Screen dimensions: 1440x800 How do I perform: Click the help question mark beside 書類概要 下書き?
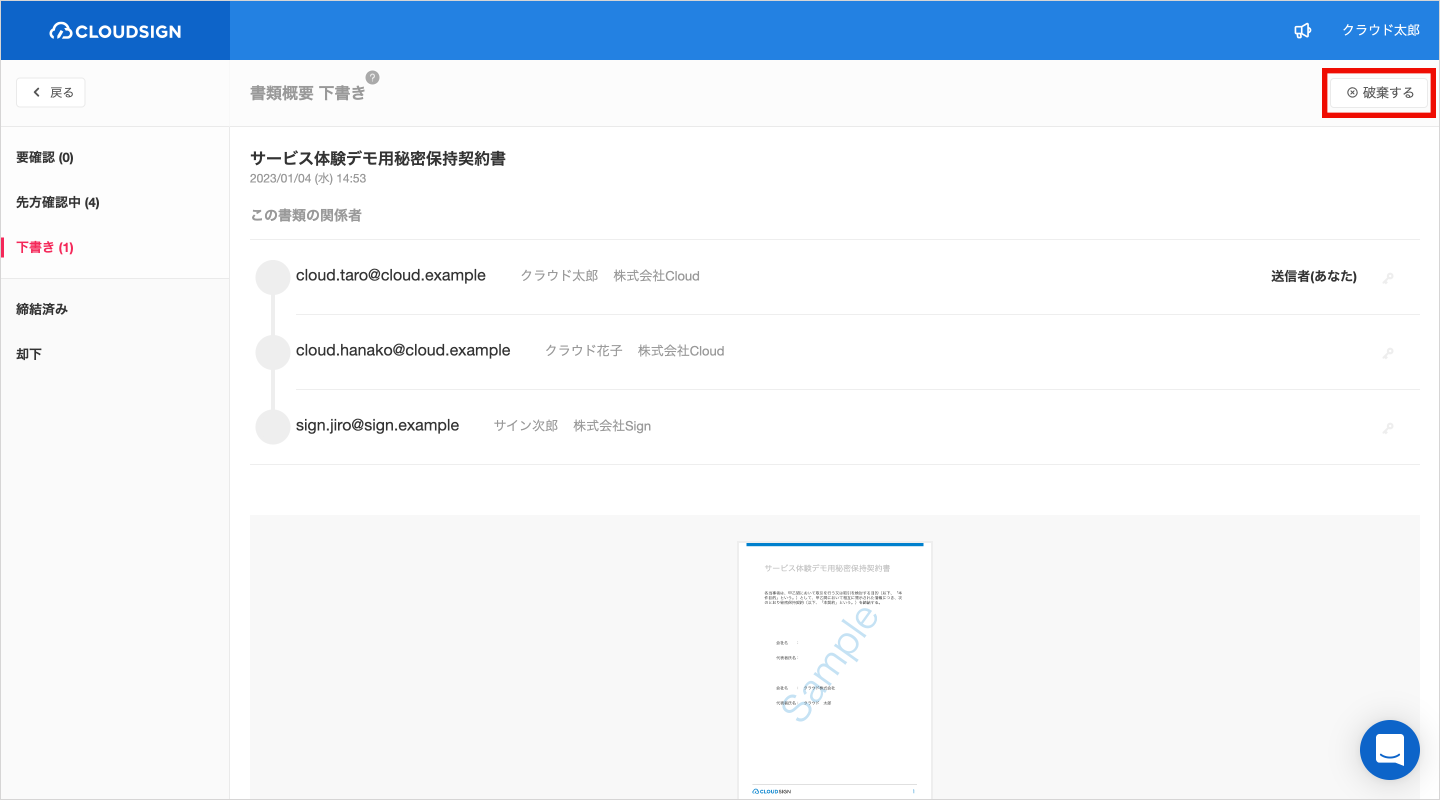pyautogui.click(x=372, y=77)
